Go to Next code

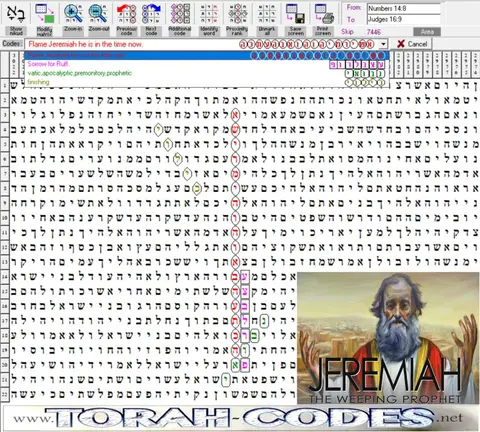151,14
